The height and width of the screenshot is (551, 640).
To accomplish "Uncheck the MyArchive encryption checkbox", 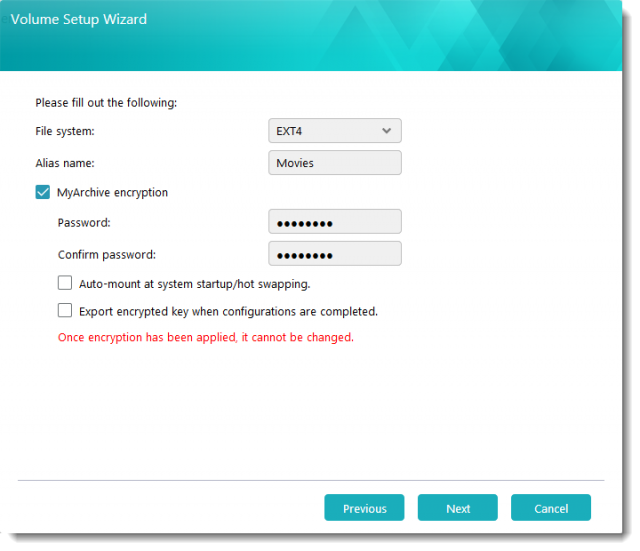I will click(43, 192).
